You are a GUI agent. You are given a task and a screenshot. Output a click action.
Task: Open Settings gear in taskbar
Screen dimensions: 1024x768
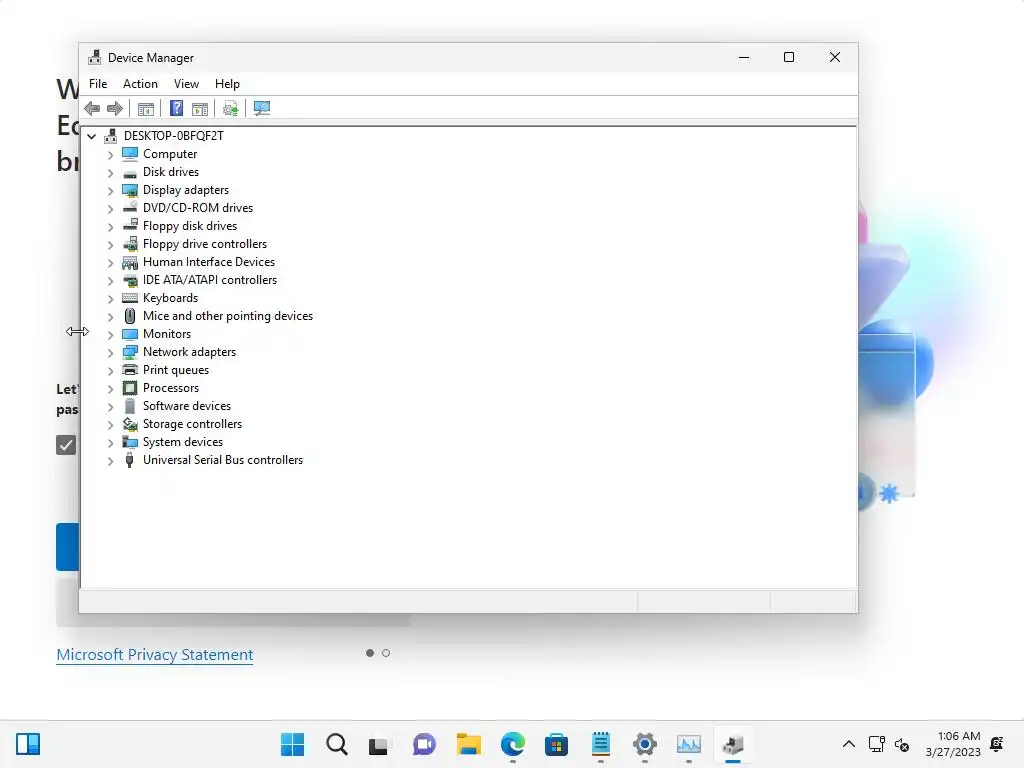(645, 744)
